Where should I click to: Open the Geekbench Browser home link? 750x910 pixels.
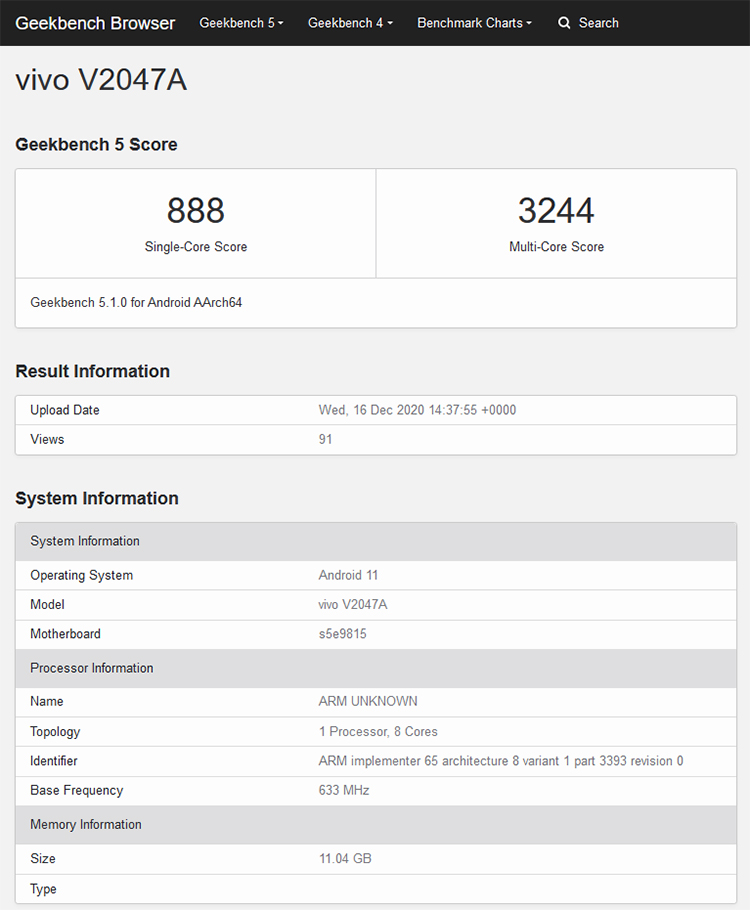95,23
